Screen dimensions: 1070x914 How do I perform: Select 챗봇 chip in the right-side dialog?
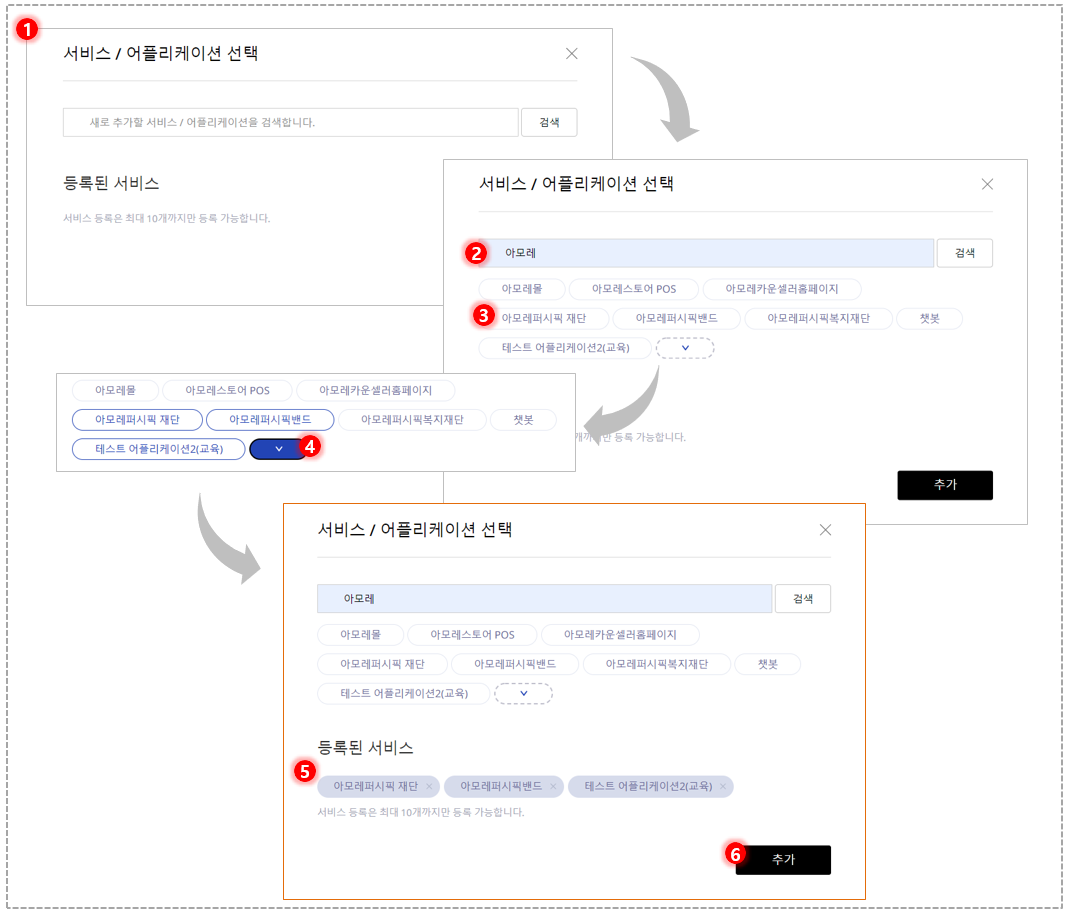click(x=929, y=319)
